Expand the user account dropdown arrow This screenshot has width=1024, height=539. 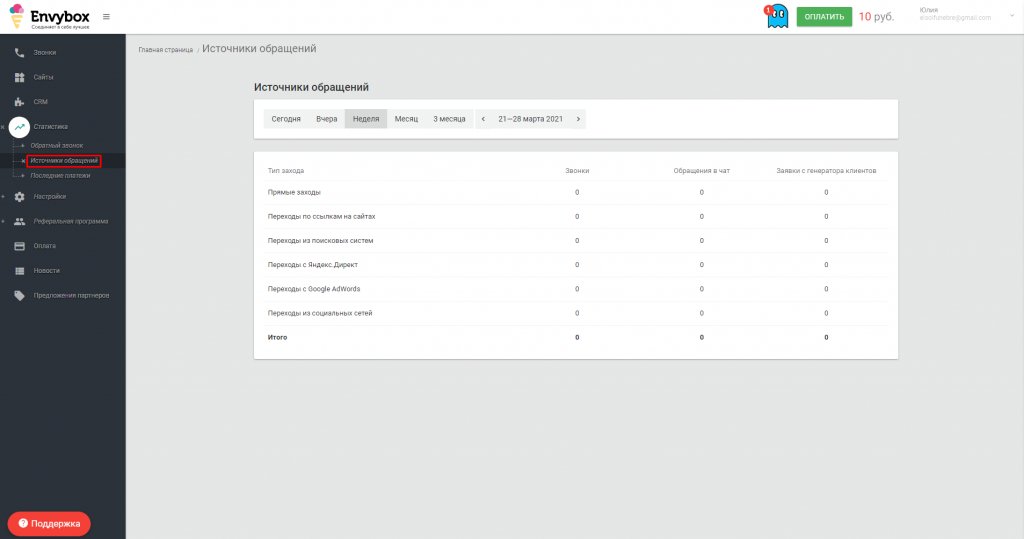point(1012,15)
